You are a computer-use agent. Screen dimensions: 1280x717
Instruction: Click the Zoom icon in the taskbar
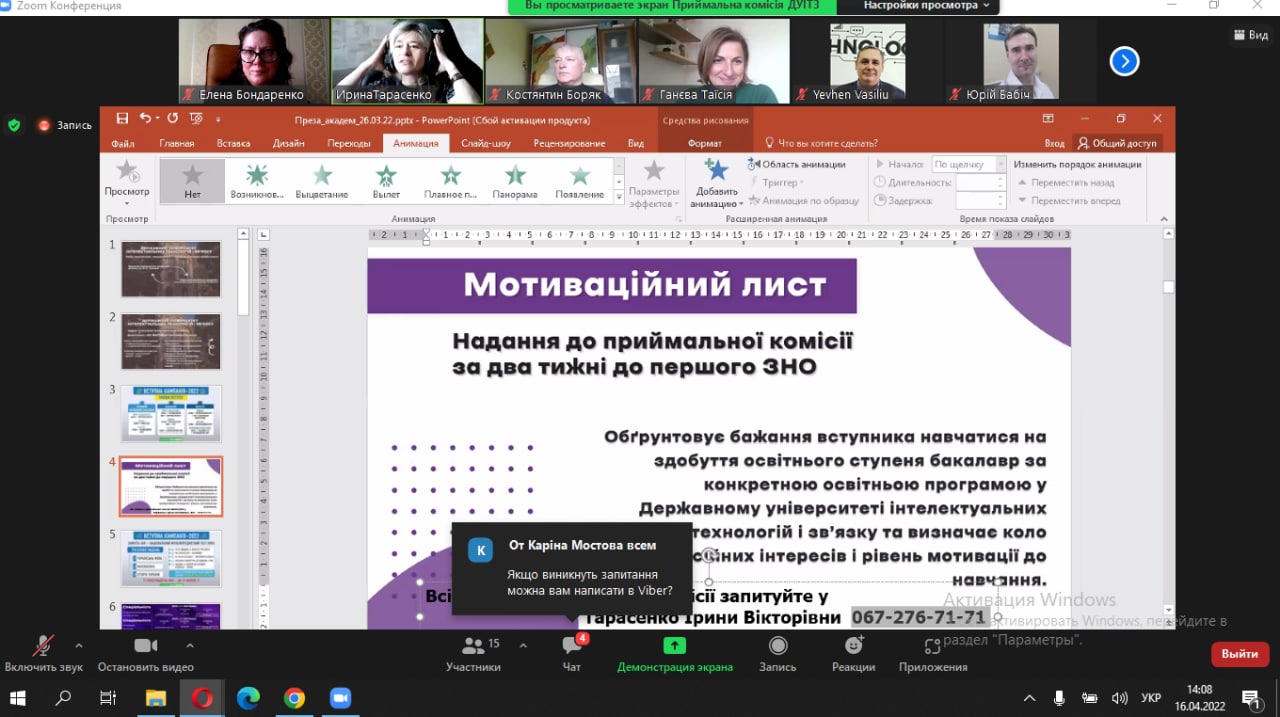click(x=340, y=698)
